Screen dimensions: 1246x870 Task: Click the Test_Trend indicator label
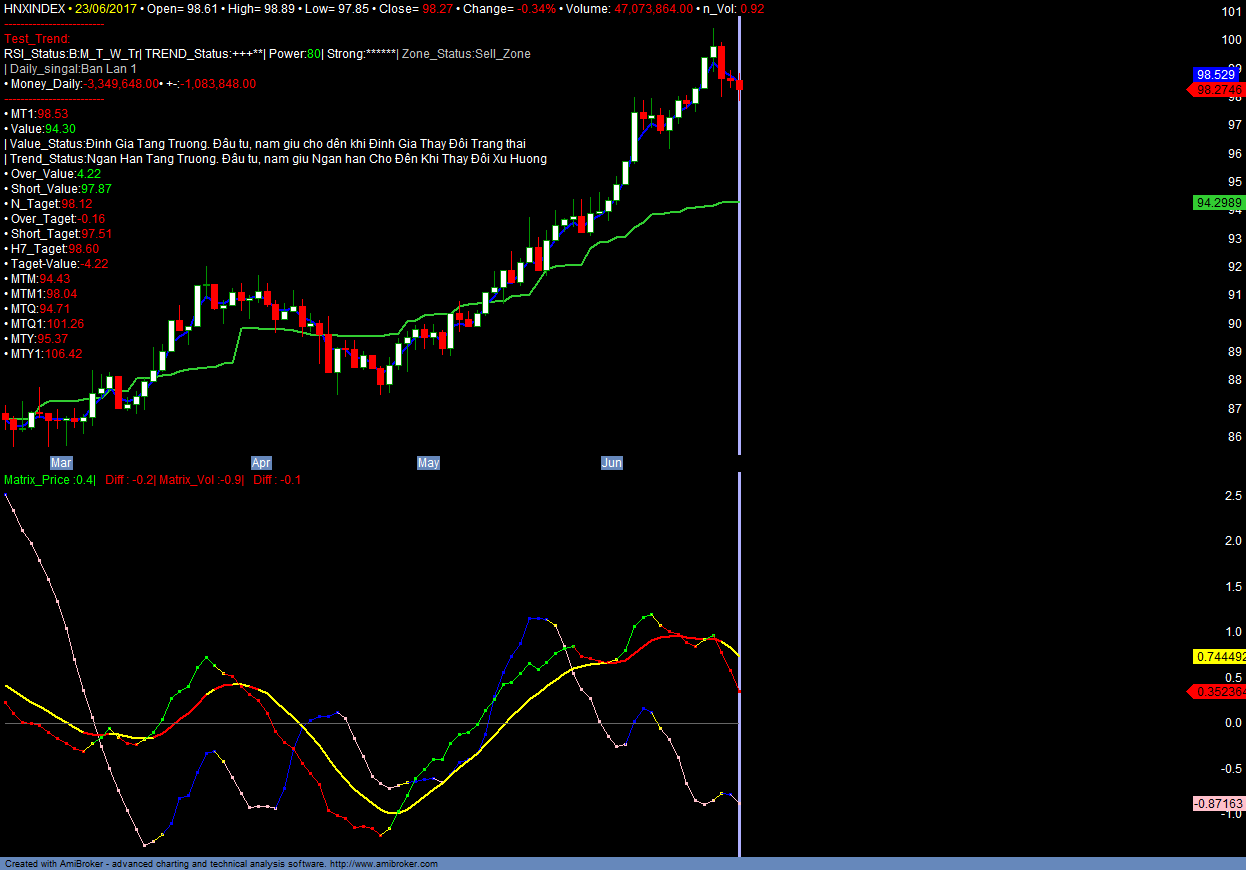[37, 39]
